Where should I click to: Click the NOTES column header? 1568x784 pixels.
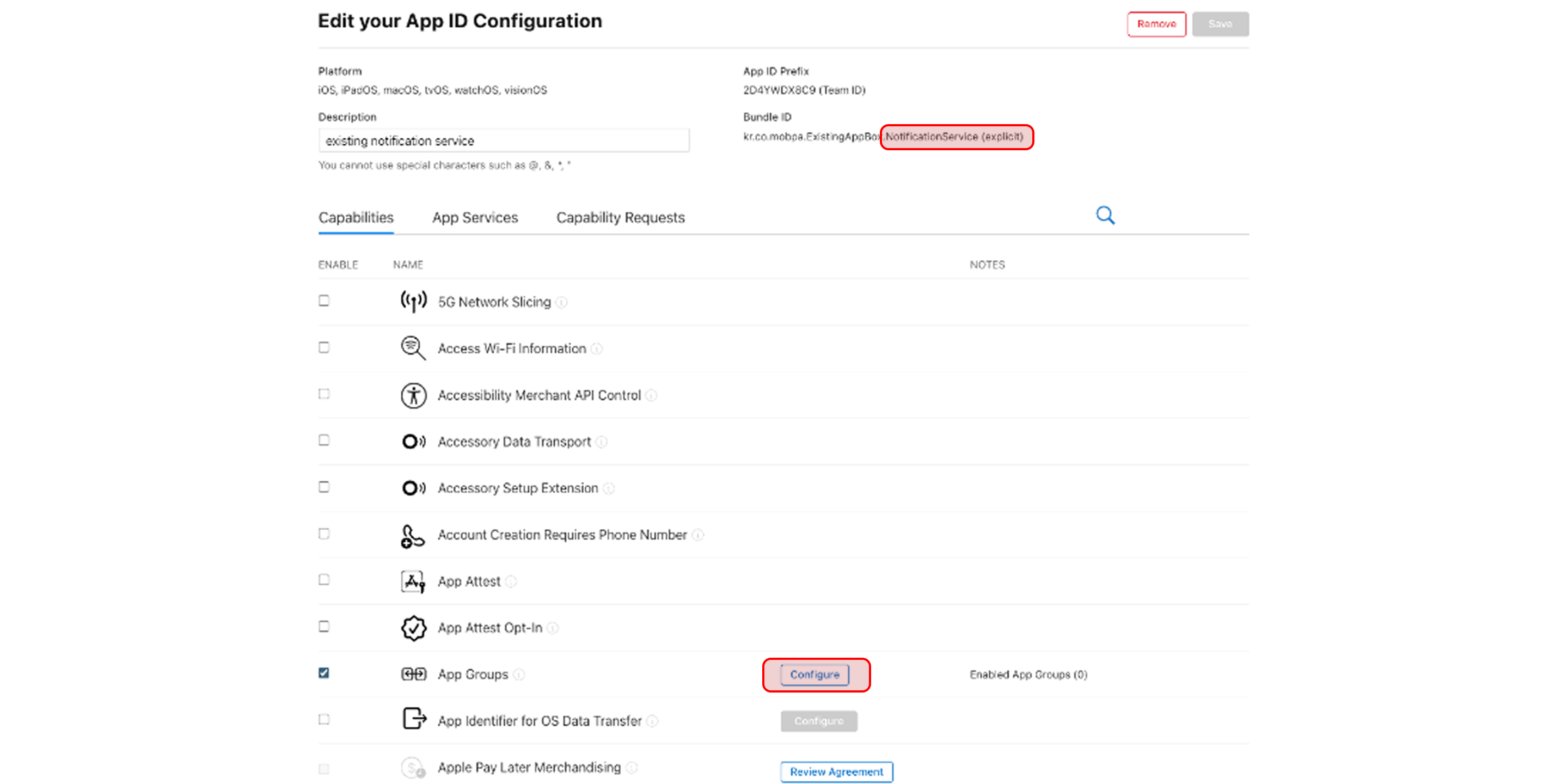click(987, 265)
